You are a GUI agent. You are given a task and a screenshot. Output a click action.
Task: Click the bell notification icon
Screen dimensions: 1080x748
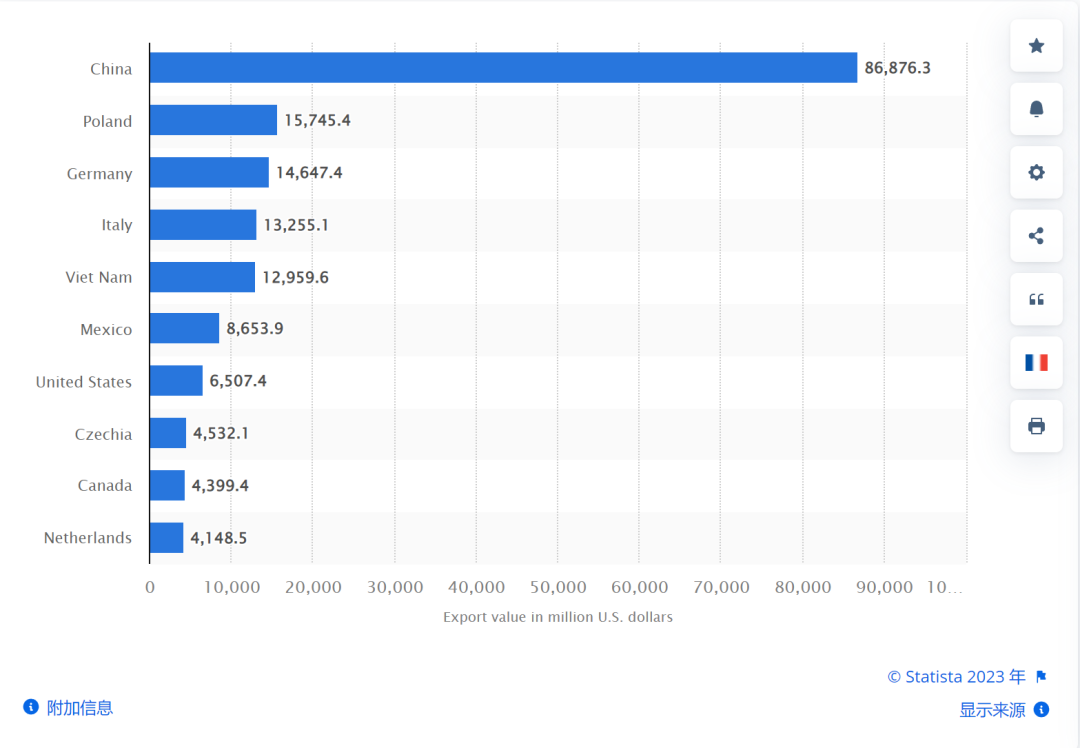tap(1036, 109)
